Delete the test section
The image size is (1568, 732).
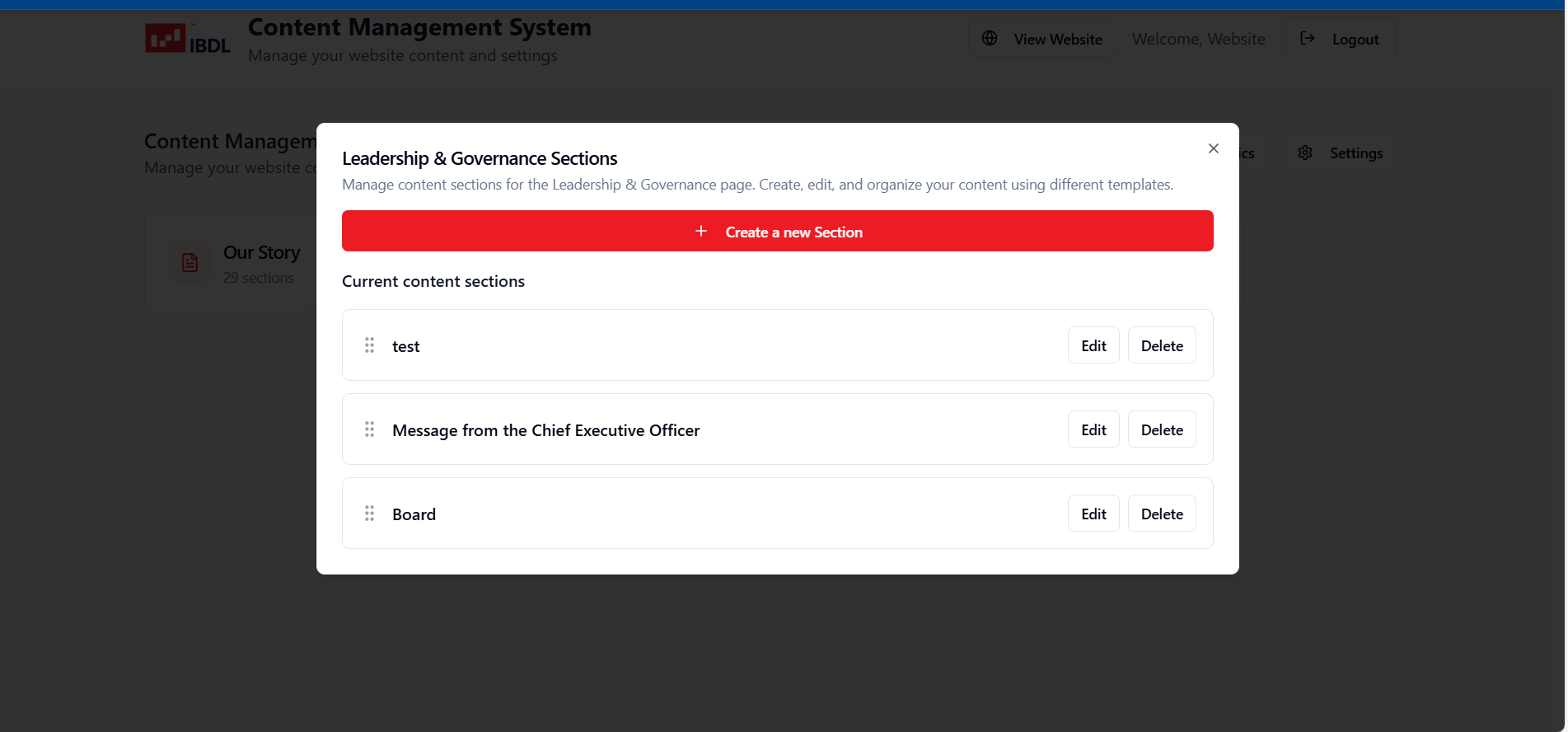[1161, 345]
